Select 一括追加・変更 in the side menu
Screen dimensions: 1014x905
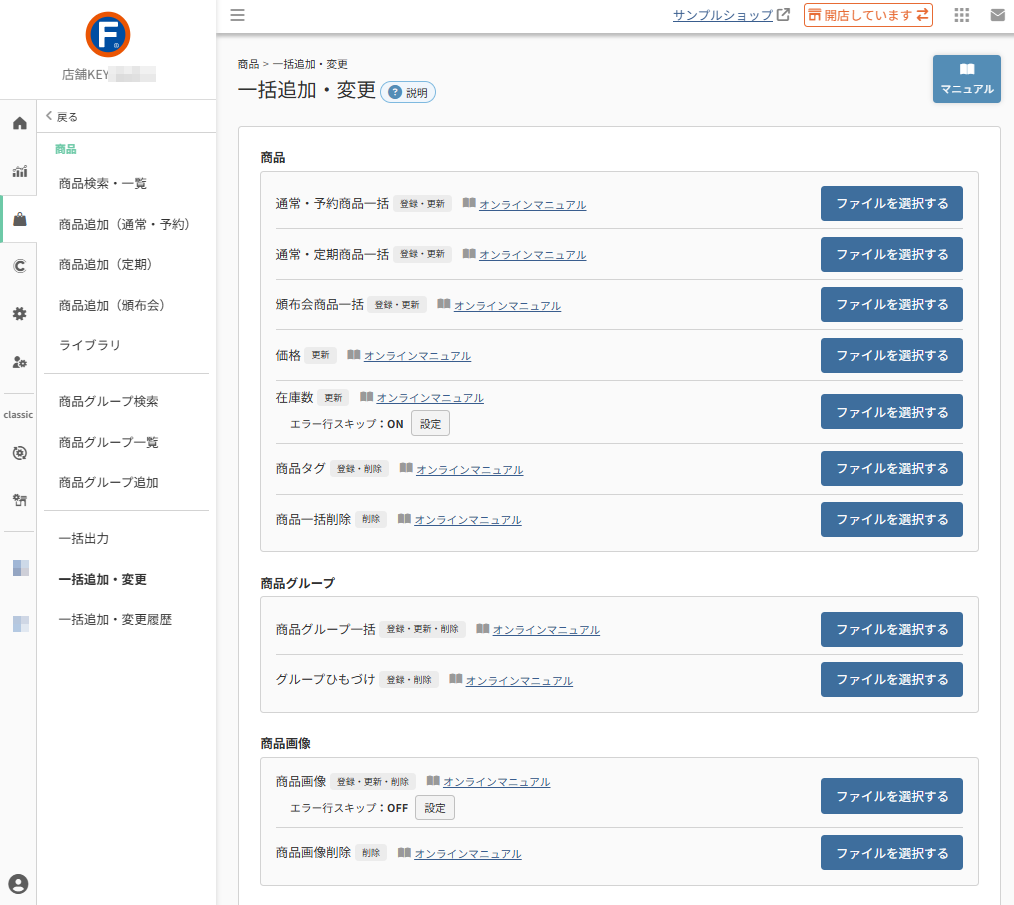[102, 580]
